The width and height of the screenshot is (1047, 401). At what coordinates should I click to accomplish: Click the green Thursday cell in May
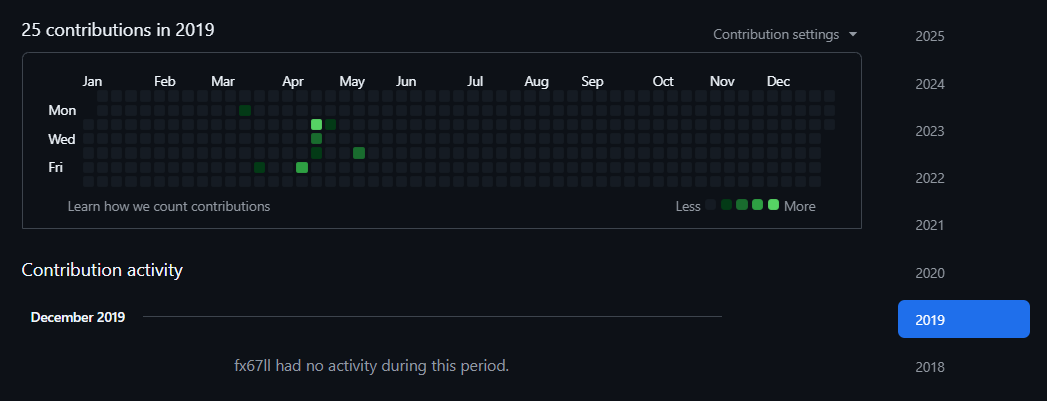pos(359,153)
